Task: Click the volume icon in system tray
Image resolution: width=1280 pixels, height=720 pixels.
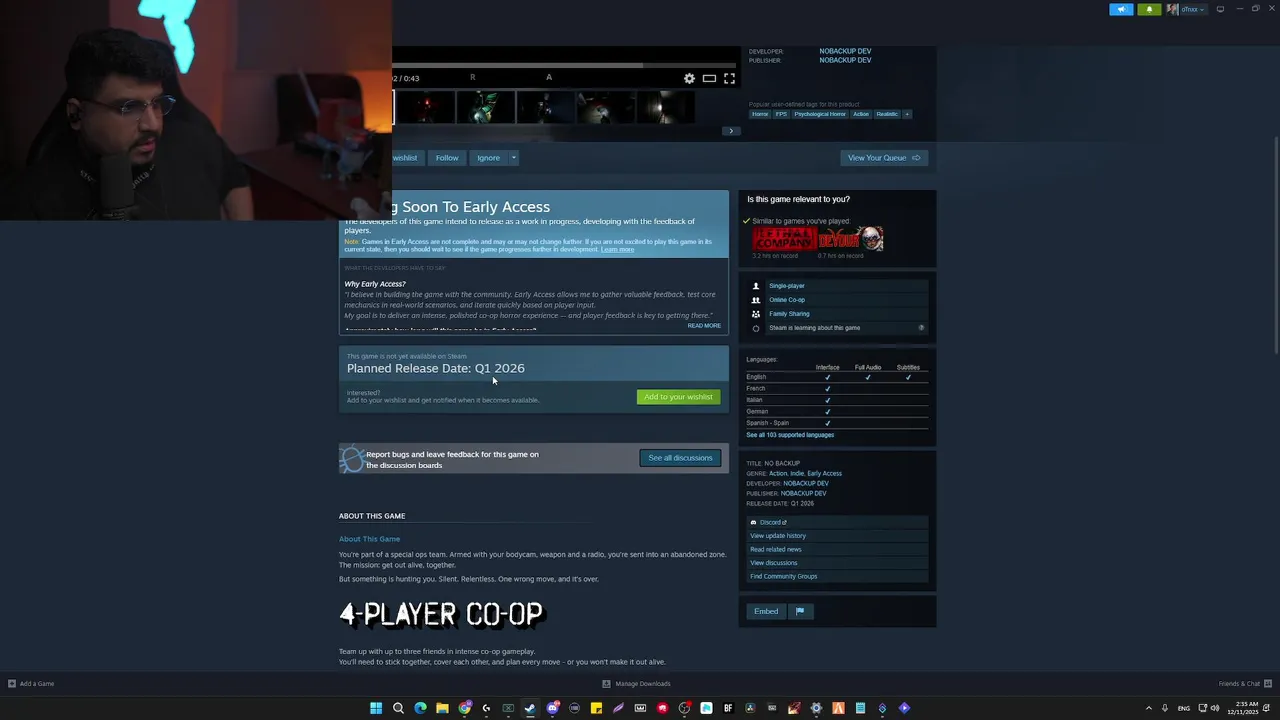Action: [1215, 708]
